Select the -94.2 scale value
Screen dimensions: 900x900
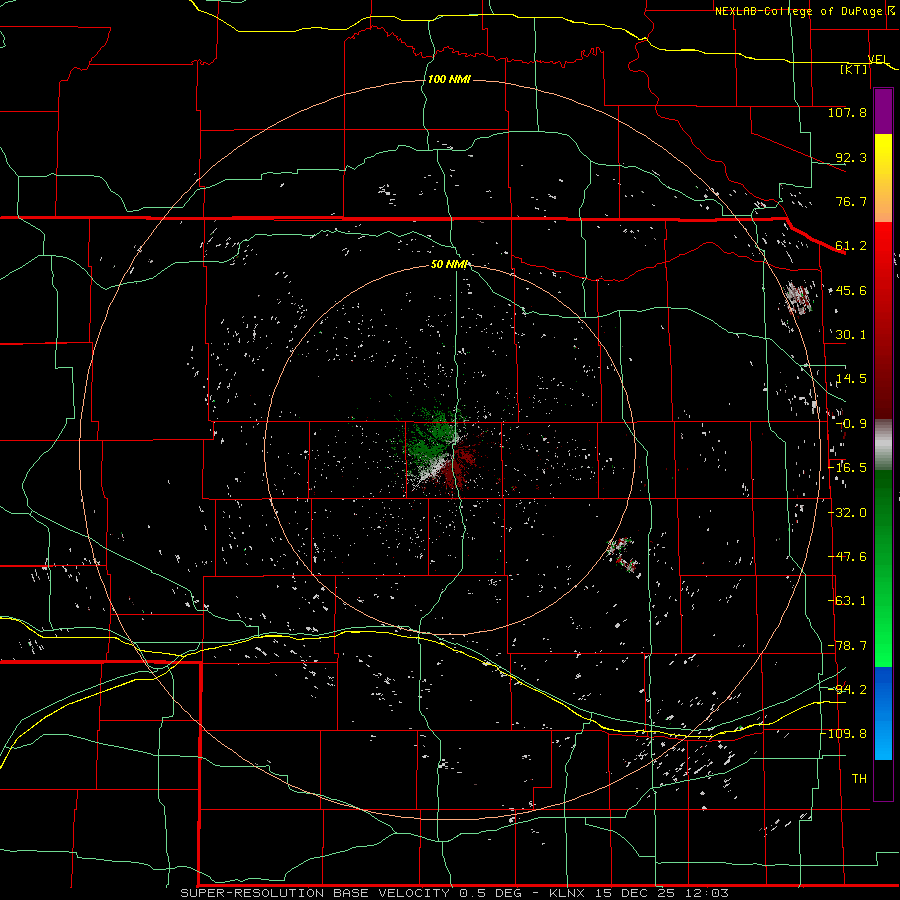(847, 689)
